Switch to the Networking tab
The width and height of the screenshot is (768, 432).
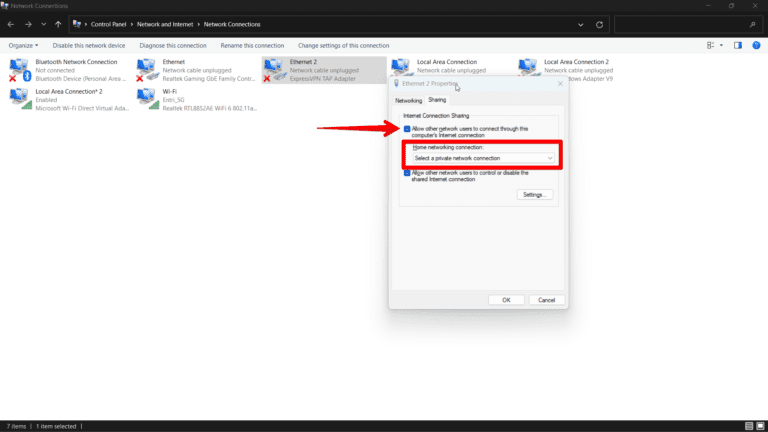(408, 100)
